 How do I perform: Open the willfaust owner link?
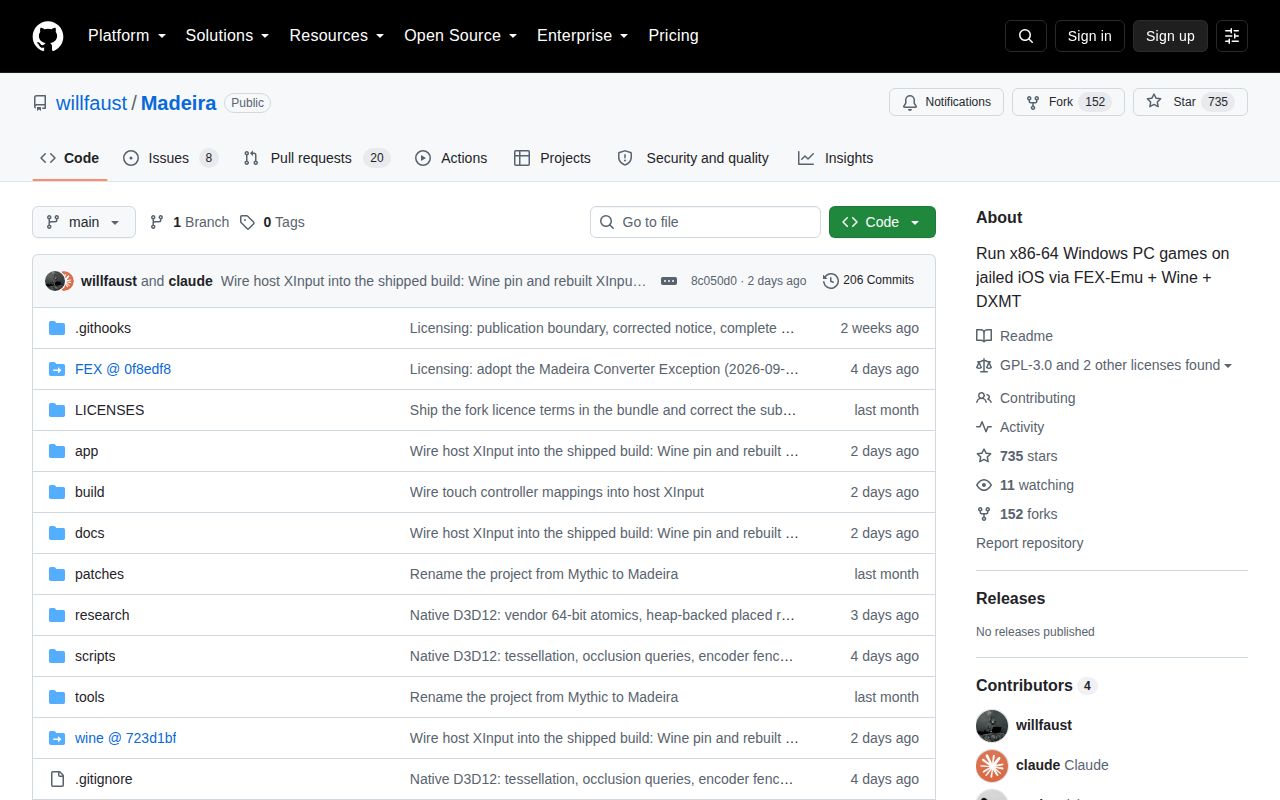92,103
